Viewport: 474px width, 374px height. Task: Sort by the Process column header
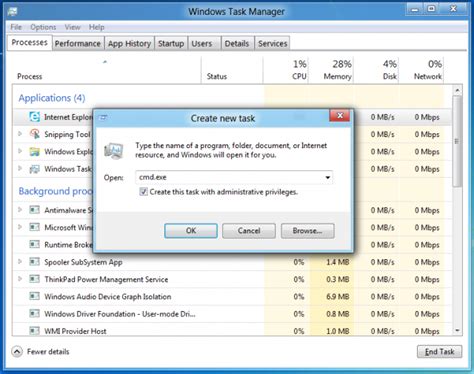107,70
